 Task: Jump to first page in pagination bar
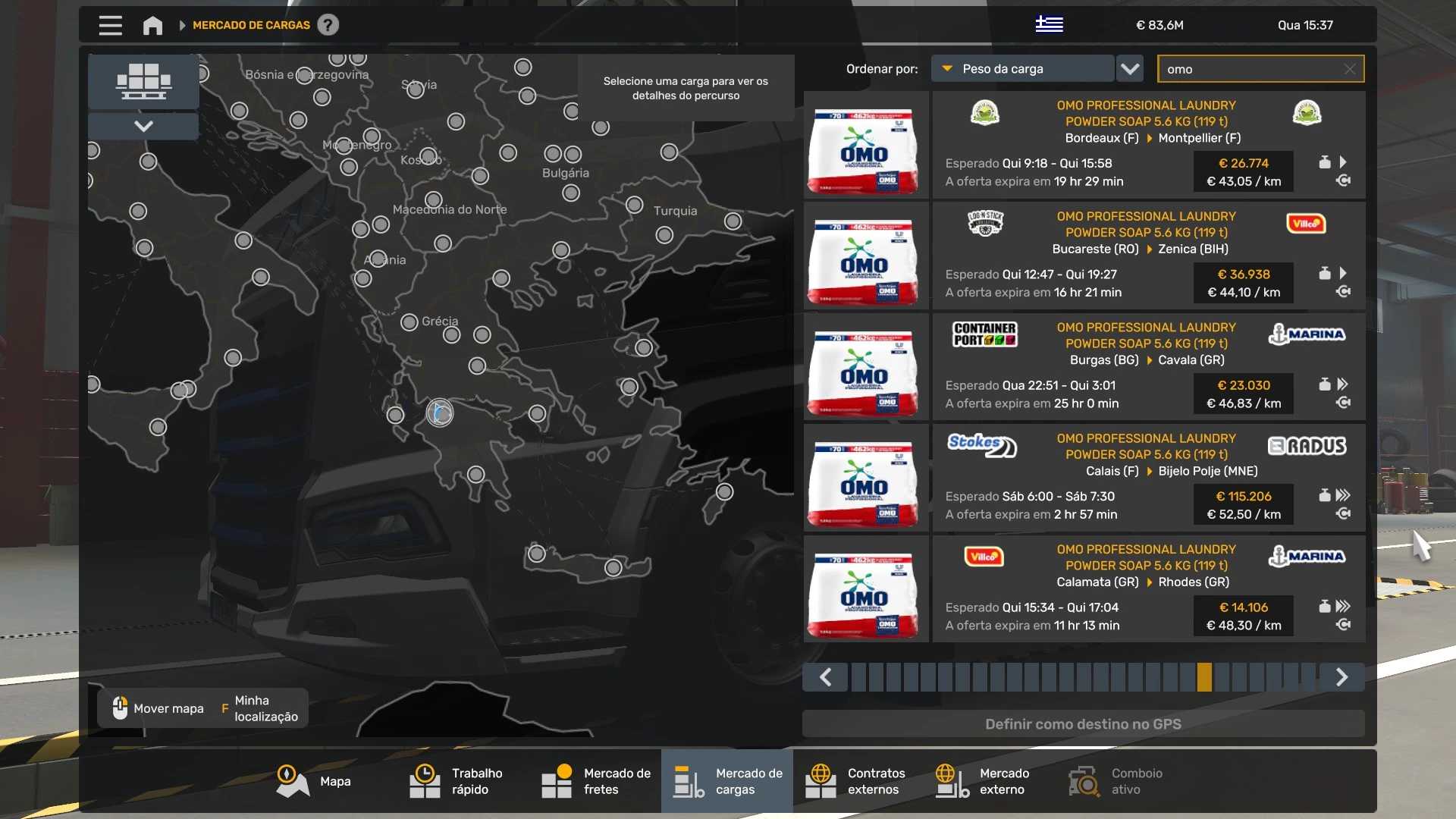click(858, 677)
